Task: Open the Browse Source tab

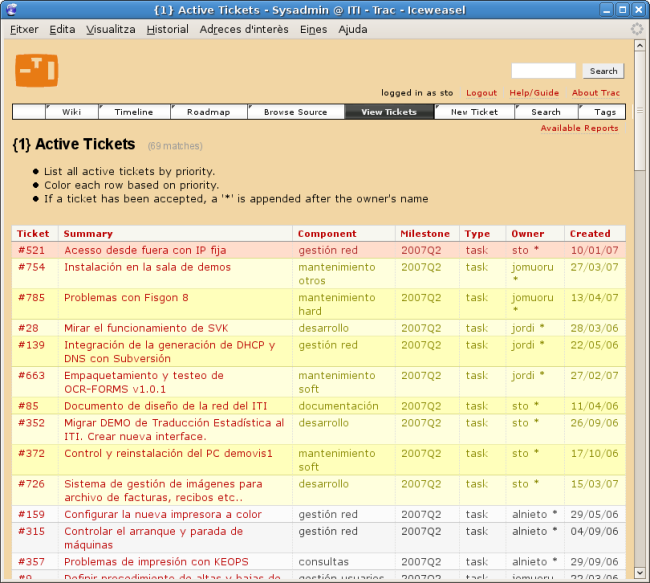Action: (295, 112)
